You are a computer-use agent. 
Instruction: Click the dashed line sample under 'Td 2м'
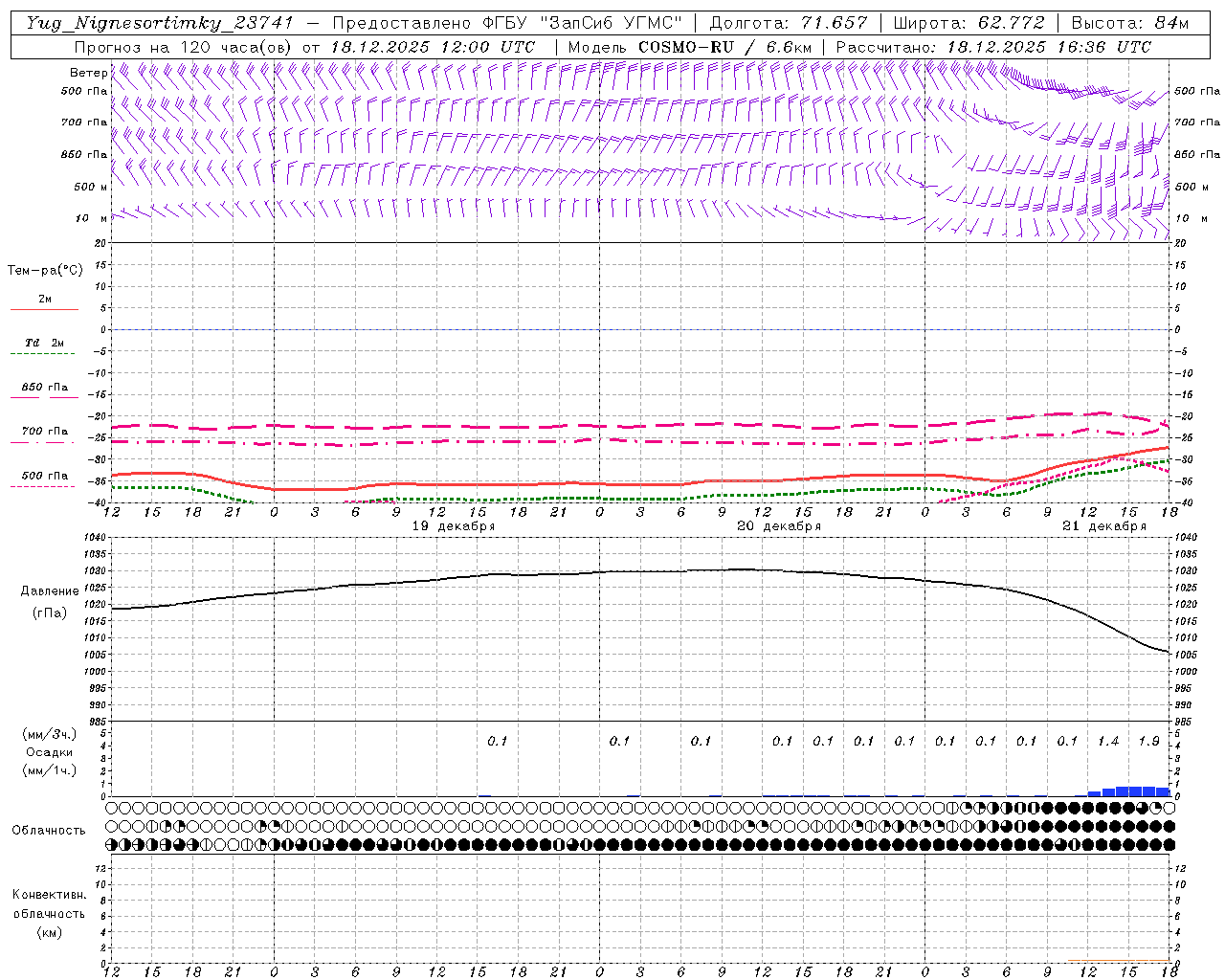pos(43,354)
